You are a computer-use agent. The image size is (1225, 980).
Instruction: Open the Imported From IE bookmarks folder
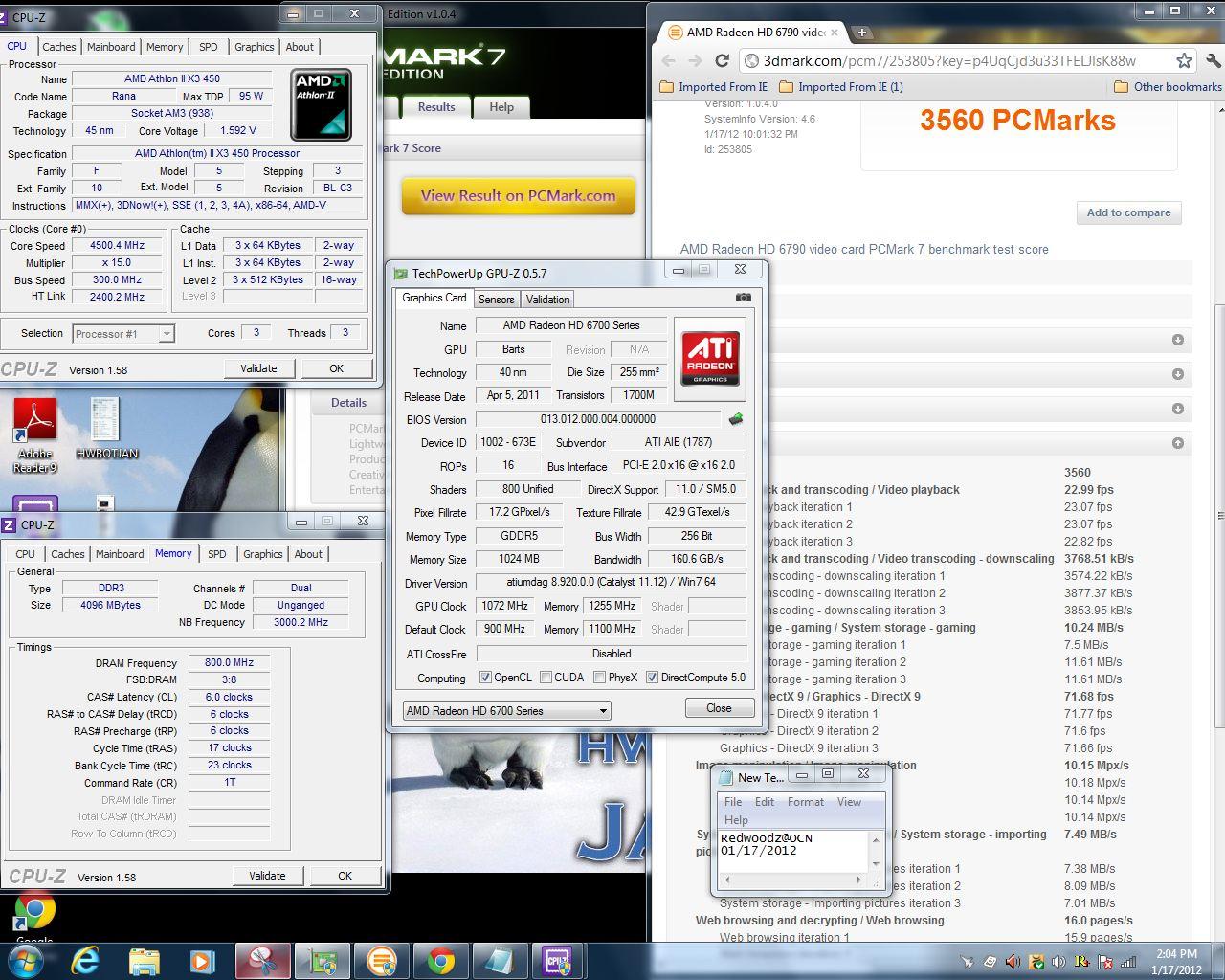point(714,87)
